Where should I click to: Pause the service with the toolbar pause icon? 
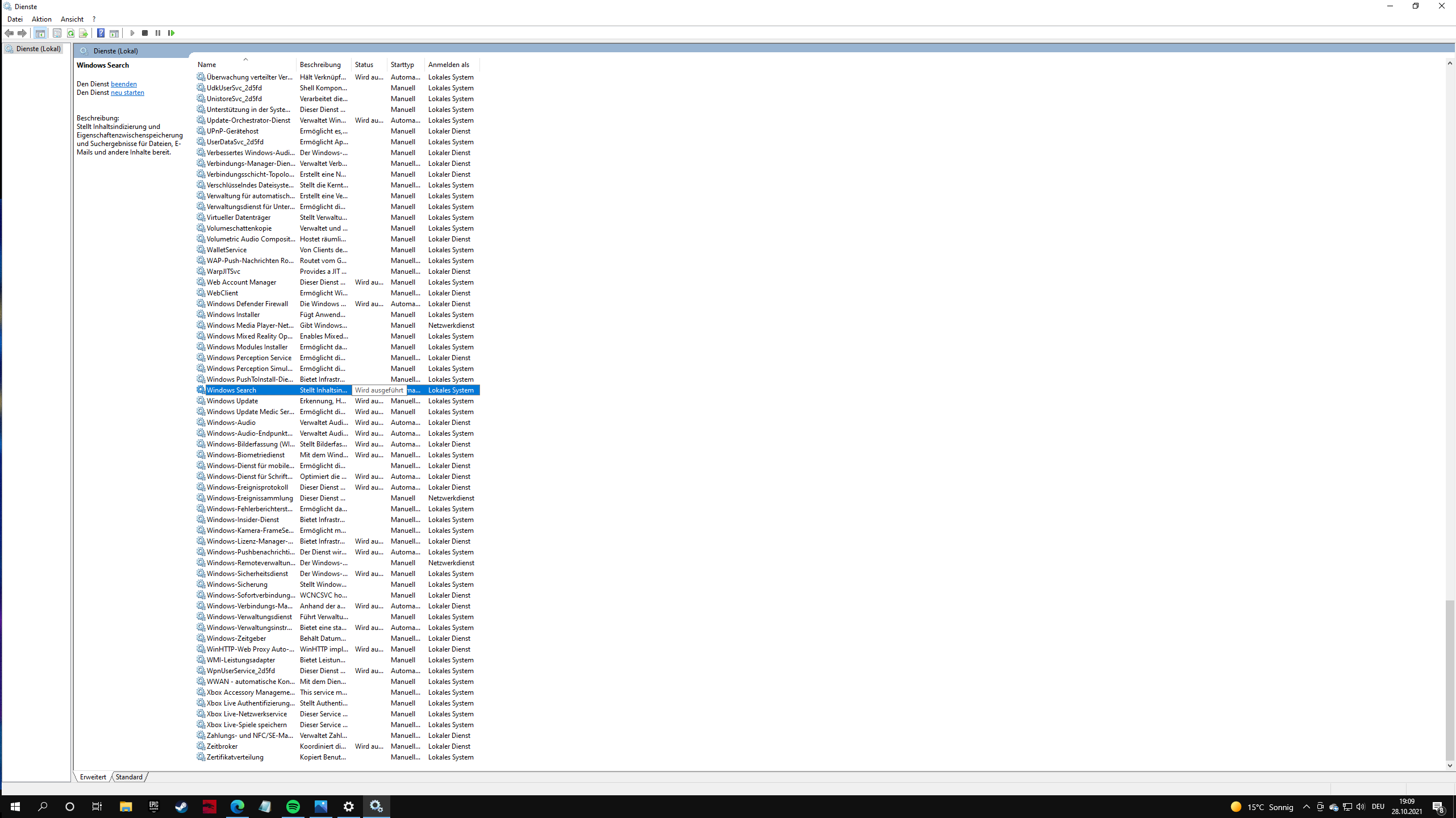[158, 33]
